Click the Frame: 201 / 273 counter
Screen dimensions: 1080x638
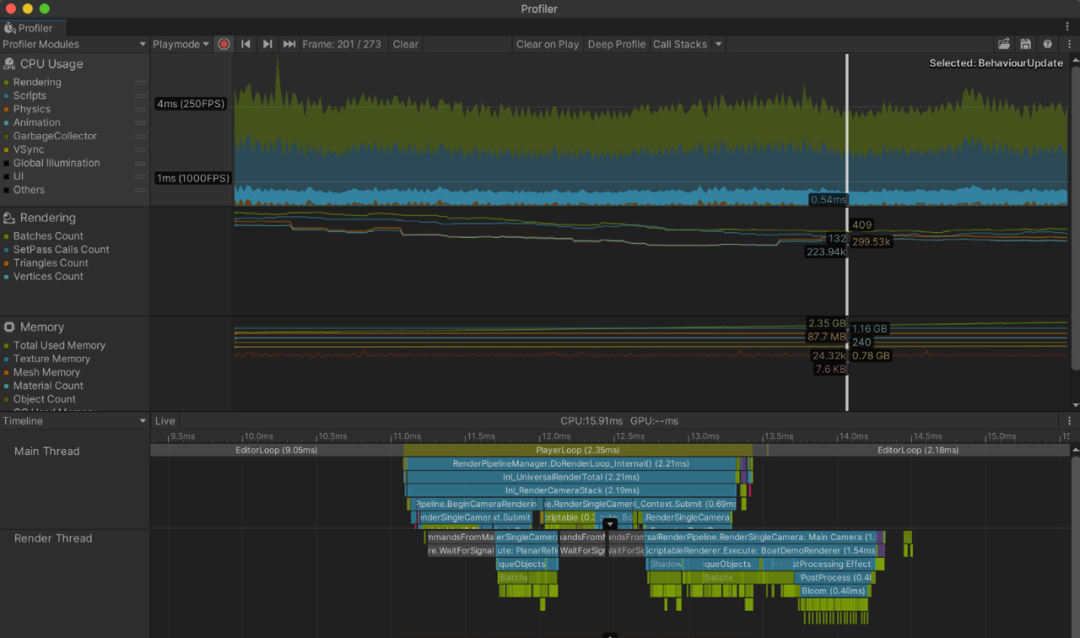coord(342,44)
